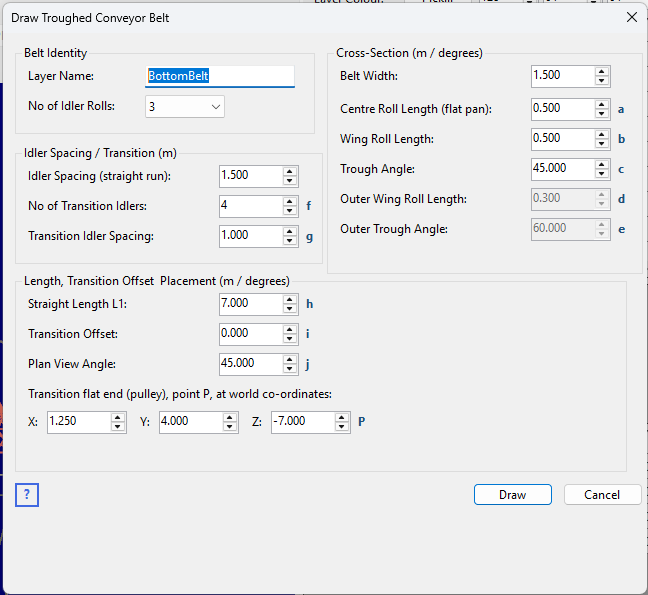This screenshot has height=595, width=648.
Task: Decrease Plan View Angle value
Action: (290, 369)
